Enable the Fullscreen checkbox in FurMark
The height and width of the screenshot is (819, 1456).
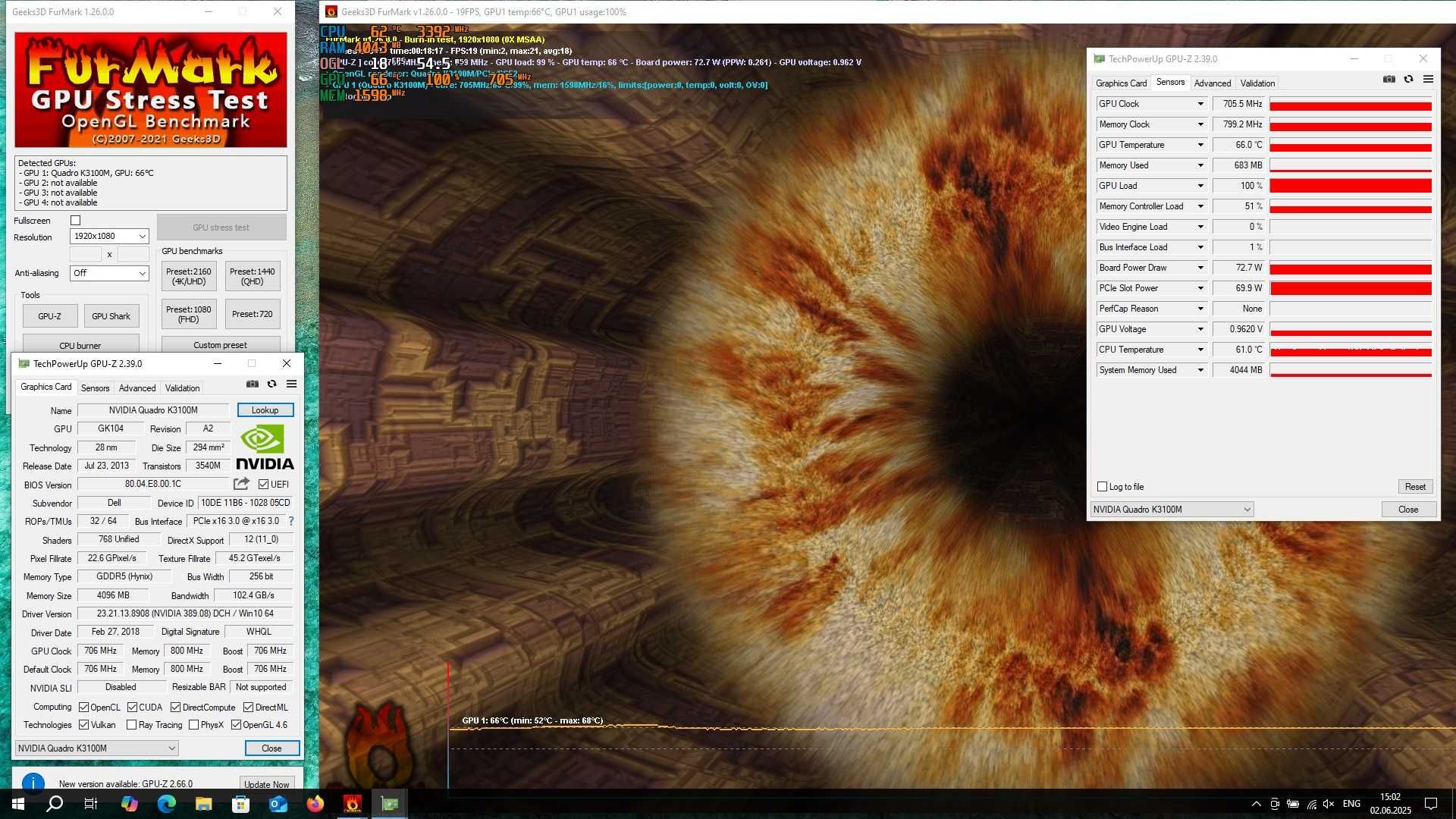coord(75,221)
